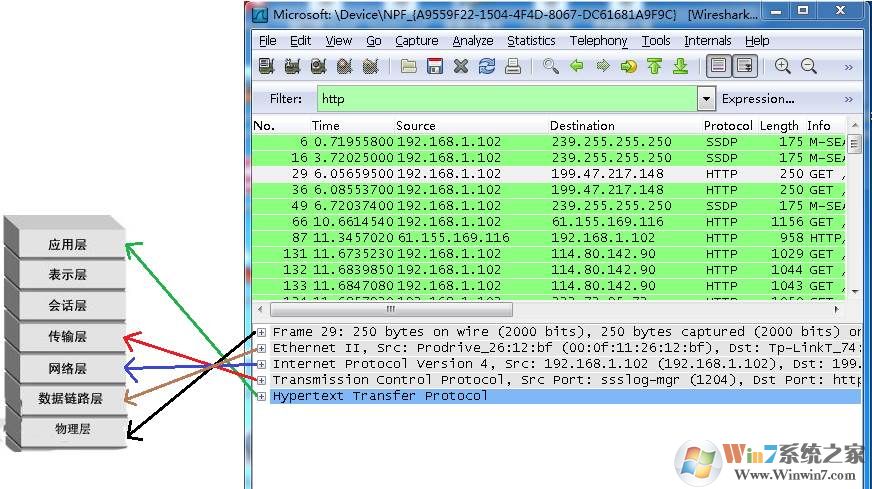Jump to first packet icon
This screenshot has width=872, height=489.
pos(655,67)
